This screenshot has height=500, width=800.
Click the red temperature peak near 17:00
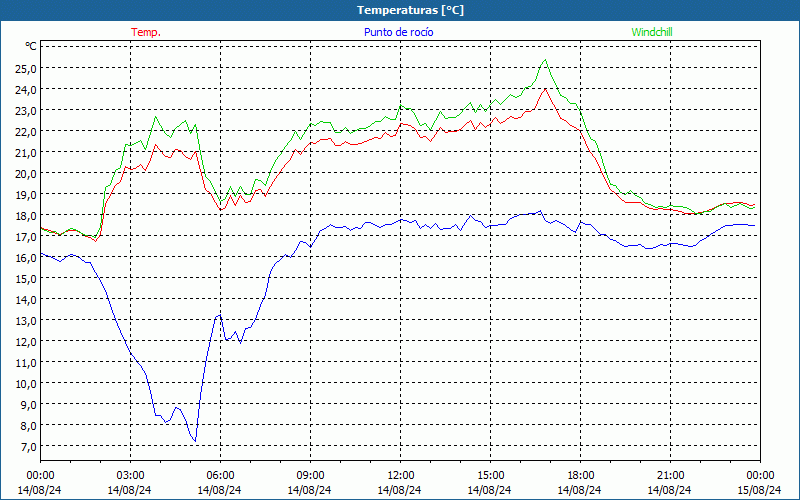click(545, 89)
